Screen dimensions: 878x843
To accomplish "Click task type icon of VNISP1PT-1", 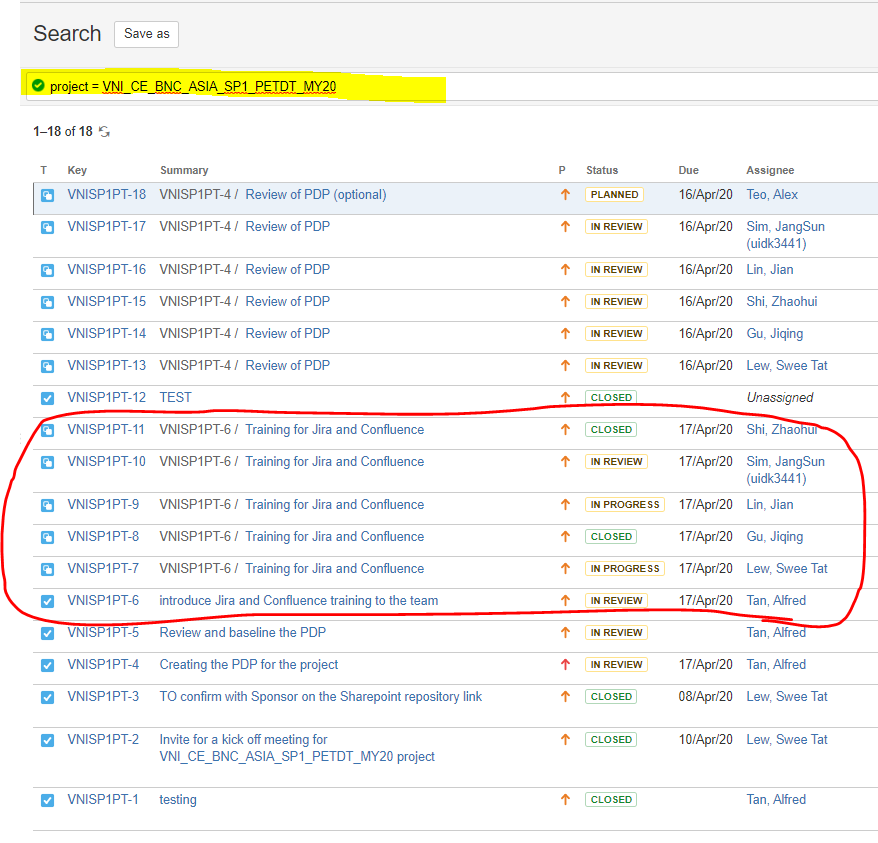I will pyautogui.click(x=48, y=800).
